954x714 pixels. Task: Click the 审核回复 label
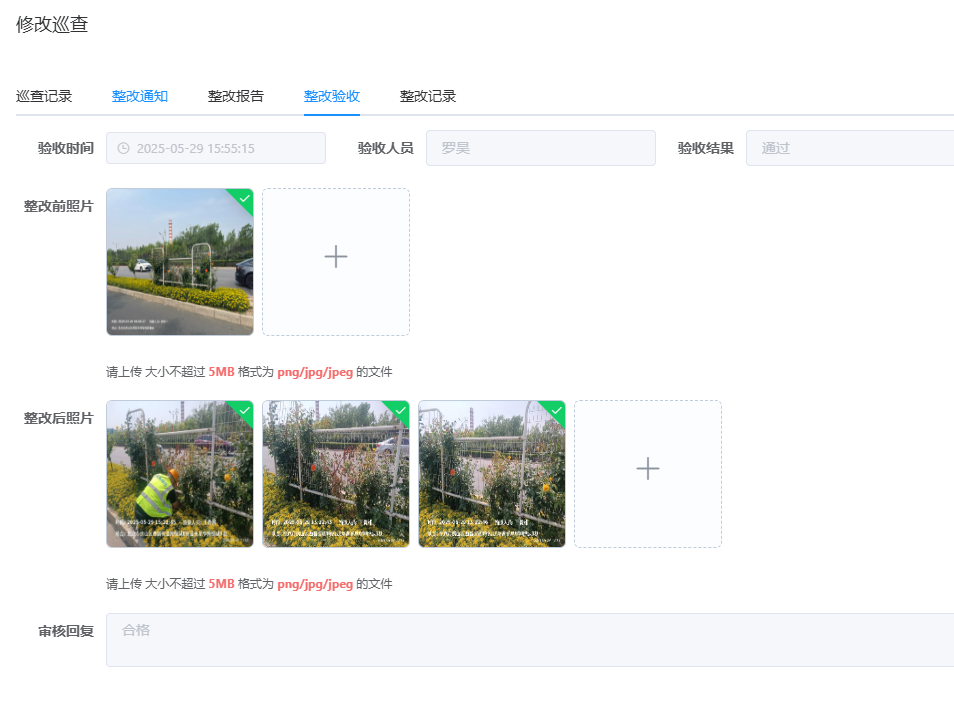[66, 631]
